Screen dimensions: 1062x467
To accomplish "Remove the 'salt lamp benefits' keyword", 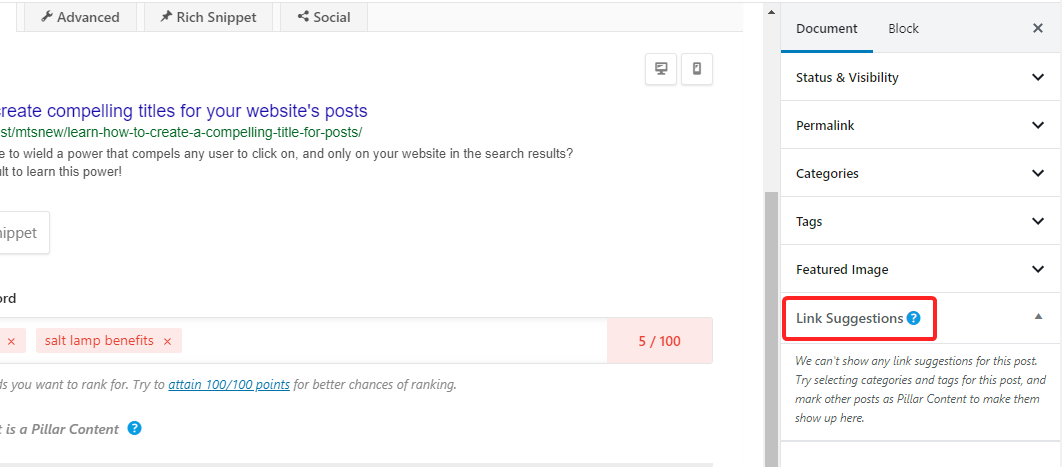I will click(x=167, y=341).
